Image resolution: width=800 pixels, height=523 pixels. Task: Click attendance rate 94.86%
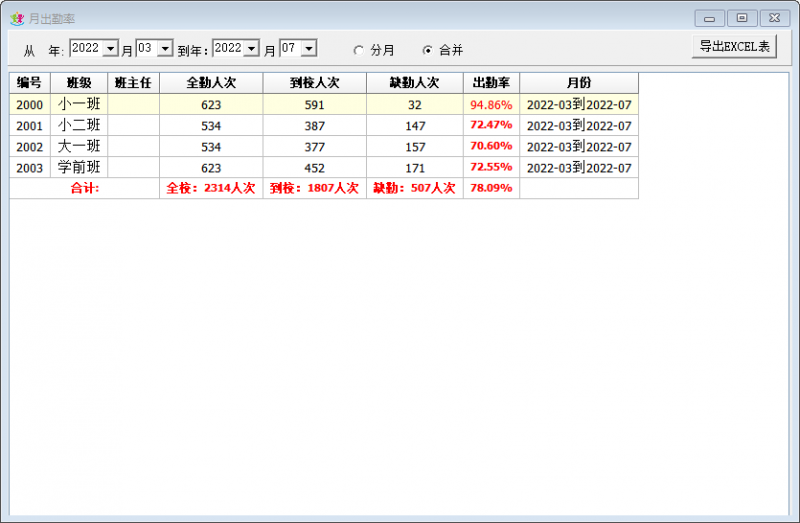click(x=491, y=105)
